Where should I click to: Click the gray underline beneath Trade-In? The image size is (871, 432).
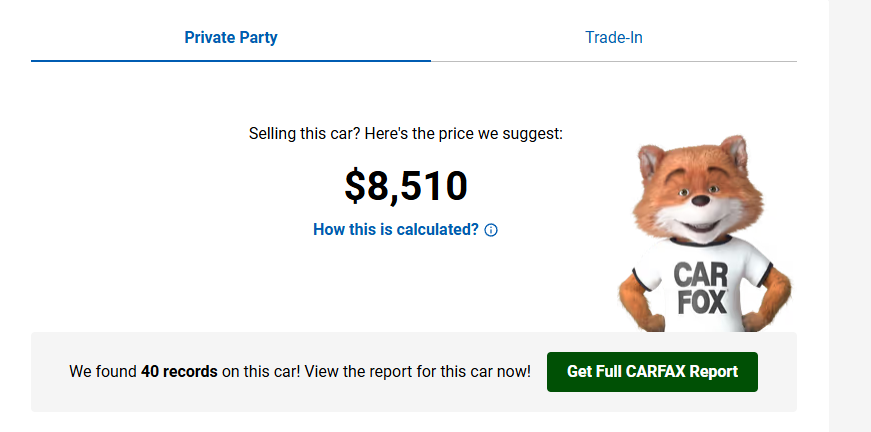614,61
